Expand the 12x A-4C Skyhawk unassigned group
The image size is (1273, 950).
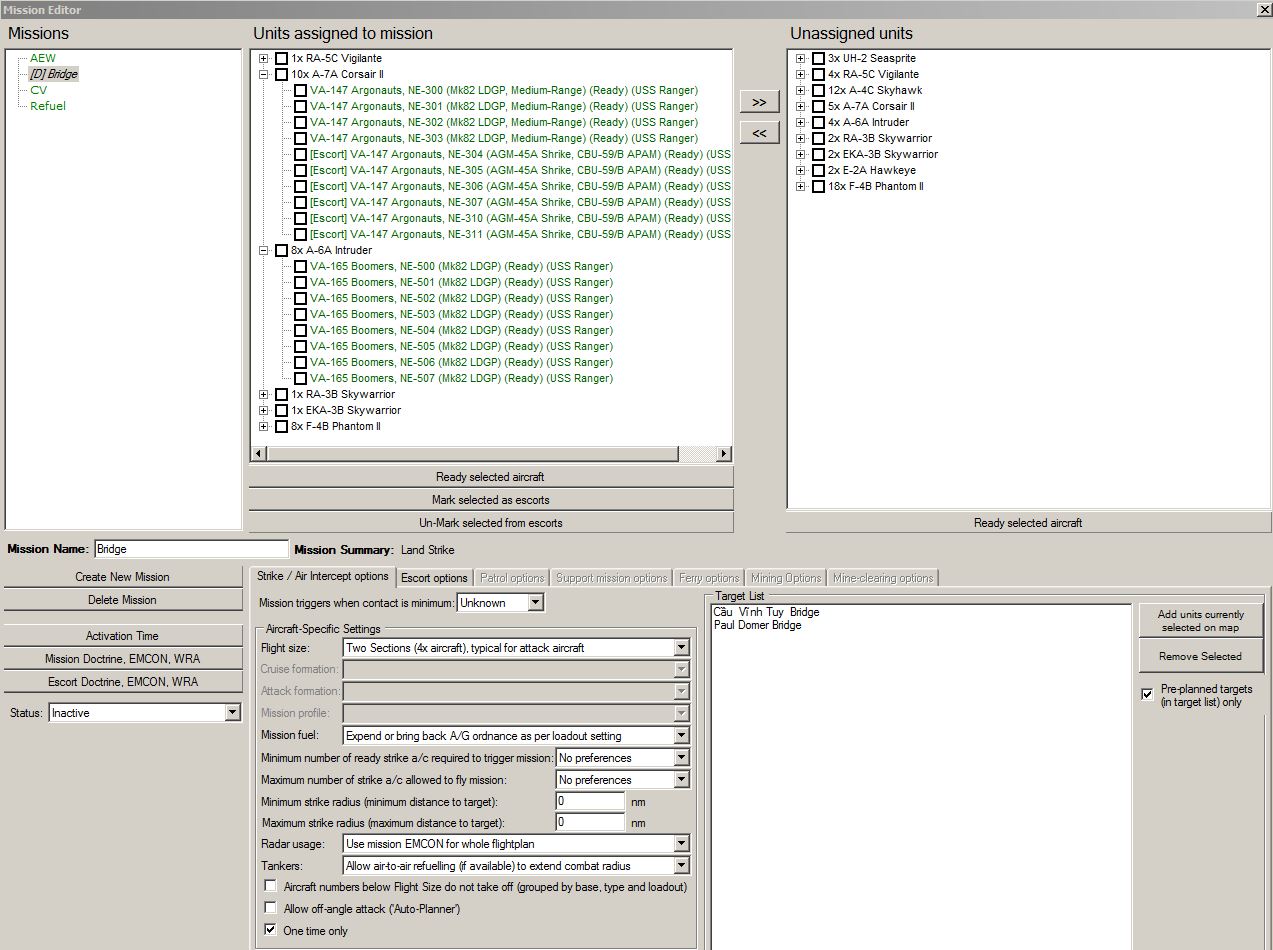(801, 90)
